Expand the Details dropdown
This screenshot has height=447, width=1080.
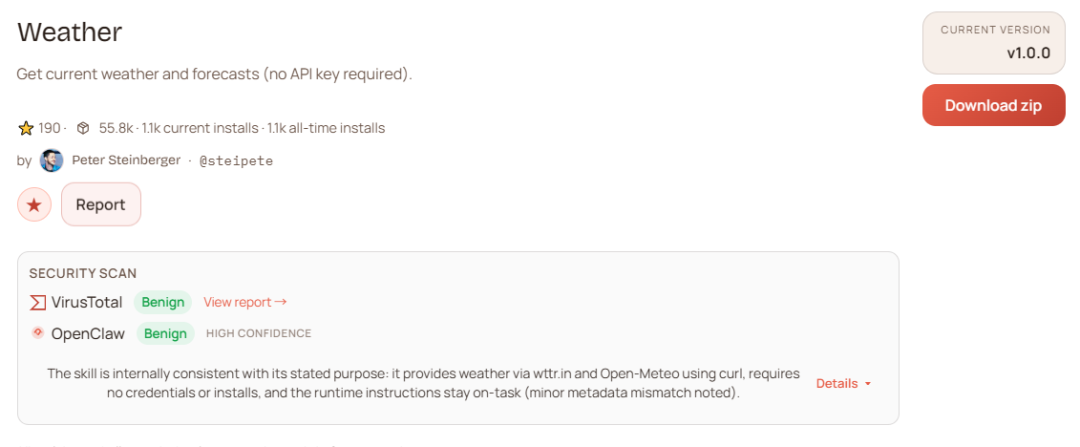click(843, 384)
